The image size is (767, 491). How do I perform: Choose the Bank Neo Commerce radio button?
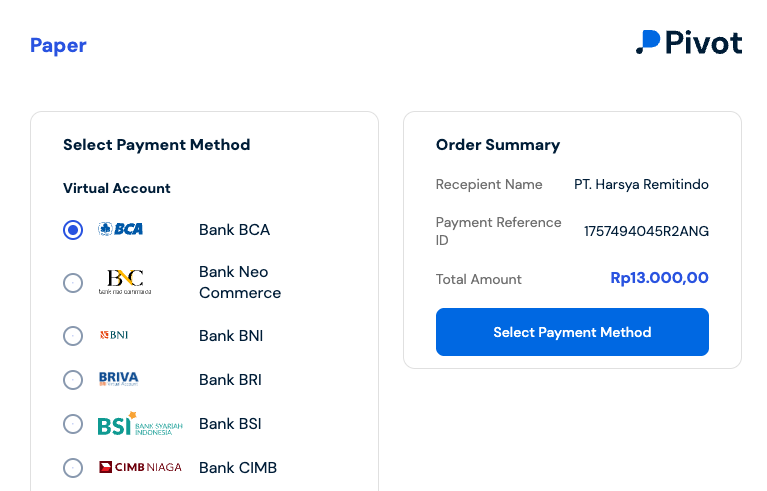tap(73, 283)
